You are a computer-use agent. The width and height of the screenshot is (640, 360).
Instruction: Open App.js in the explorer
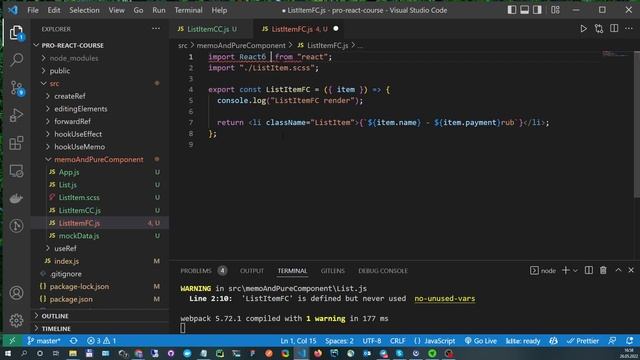tap(69, 172)
